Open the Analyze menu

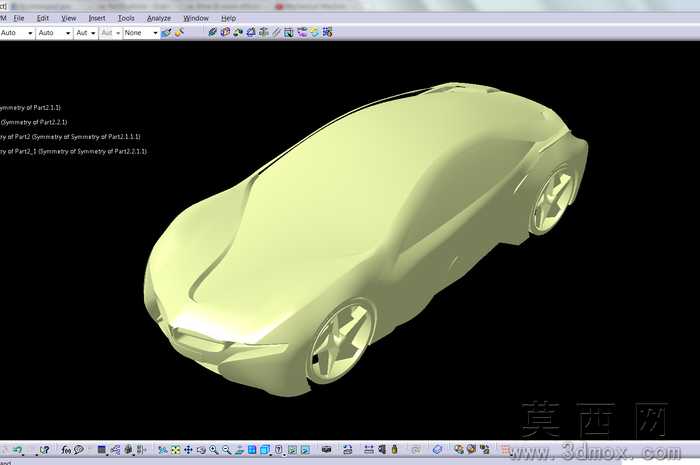coord(159,18)
